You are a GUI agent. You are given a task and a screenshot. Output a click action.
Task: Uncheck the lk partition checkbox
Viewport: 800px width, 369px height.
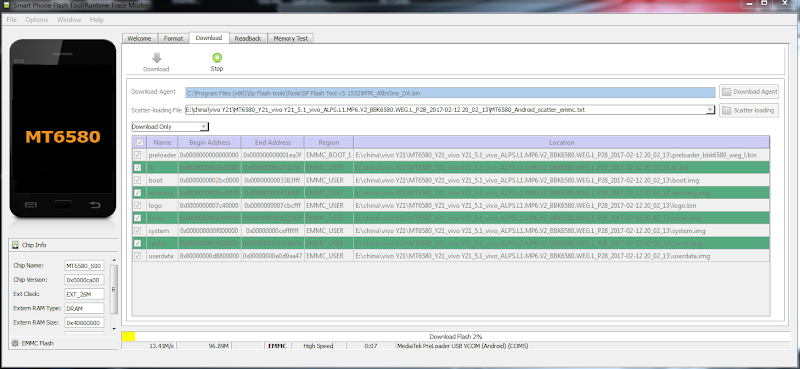[138, 167]
